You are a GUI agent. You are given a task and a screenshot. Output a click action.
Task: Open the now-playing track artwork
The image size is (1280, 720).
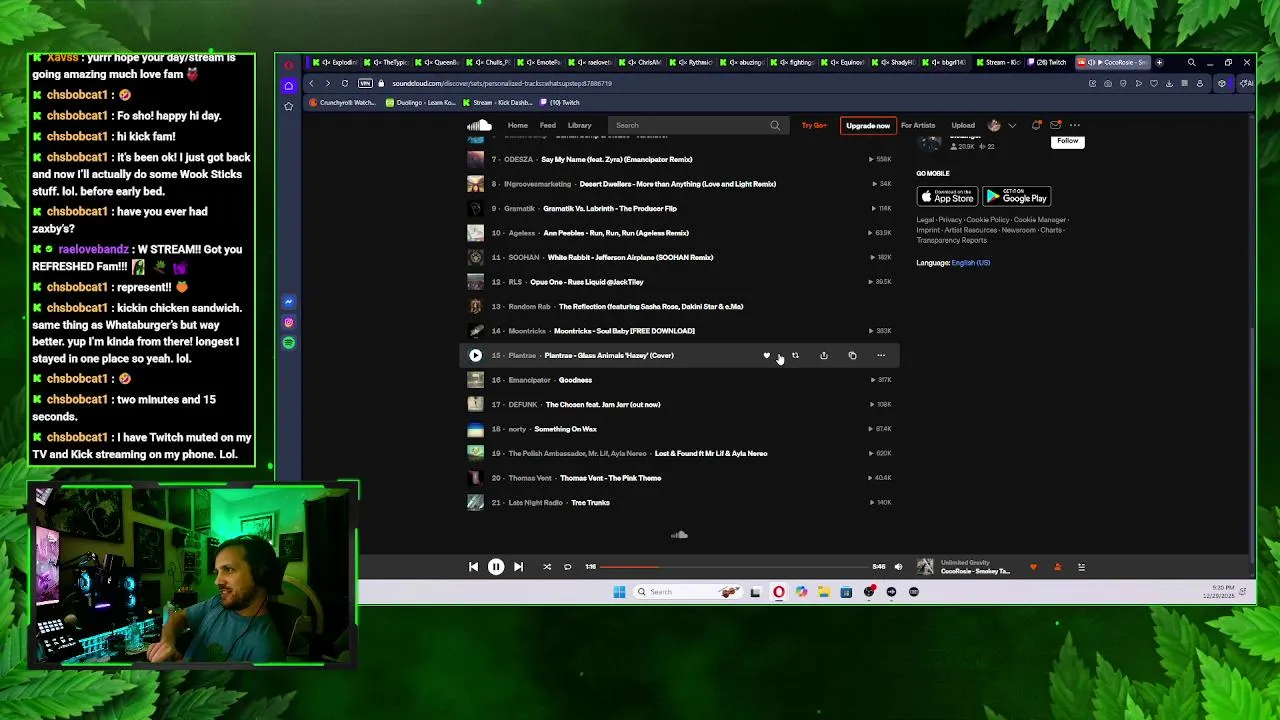pos(925,567)
